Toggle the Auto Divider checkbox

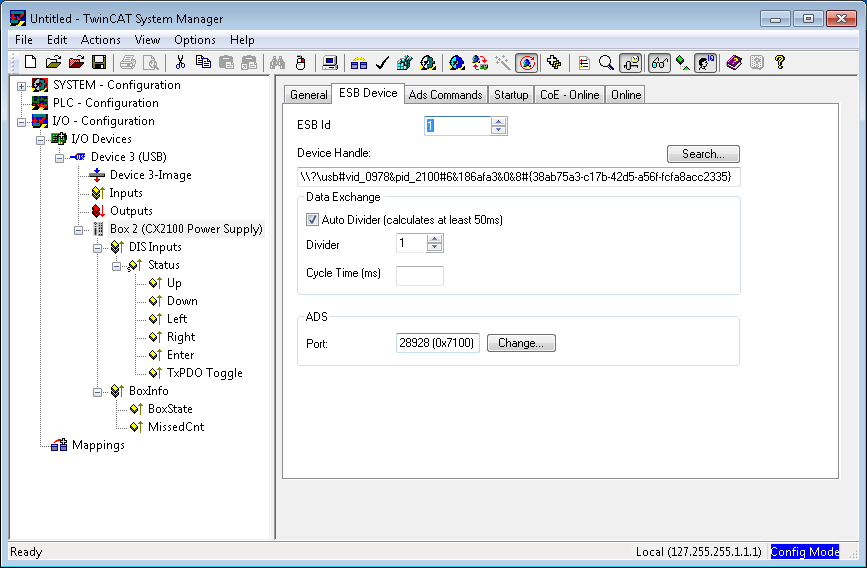click(x=312, y=220)
